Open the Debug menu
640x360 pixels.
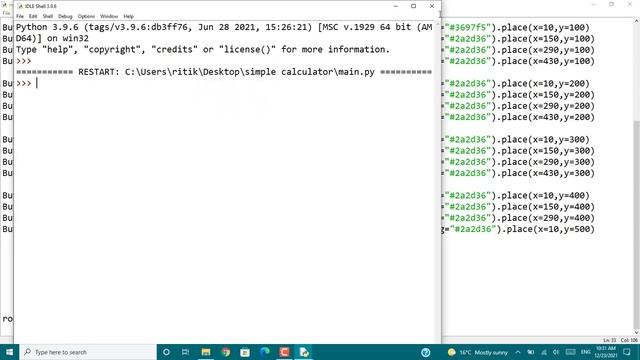tap(65, 16)
